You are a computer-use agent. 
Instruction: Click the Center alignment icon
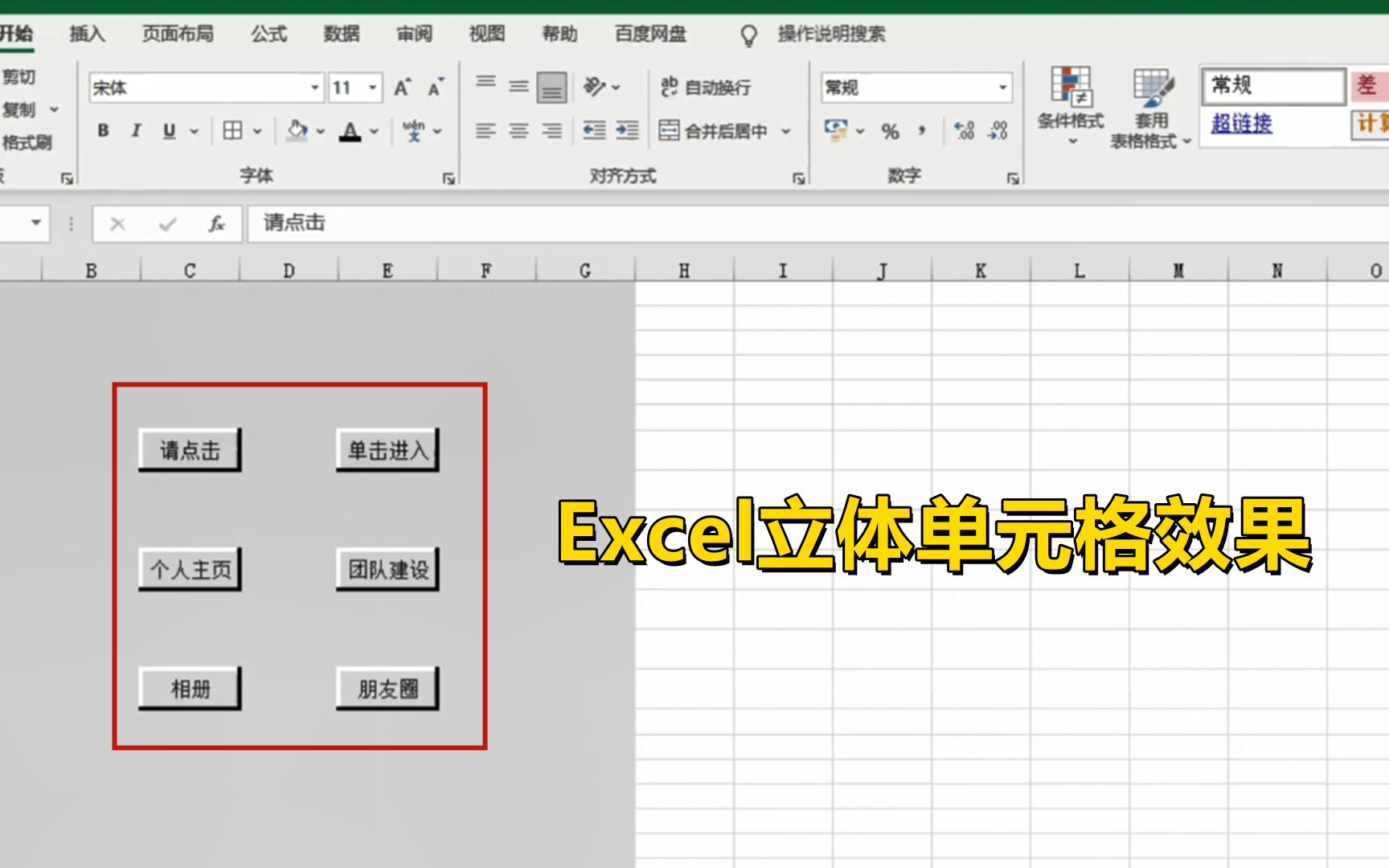pyautogui.click(x=517, y=131)
